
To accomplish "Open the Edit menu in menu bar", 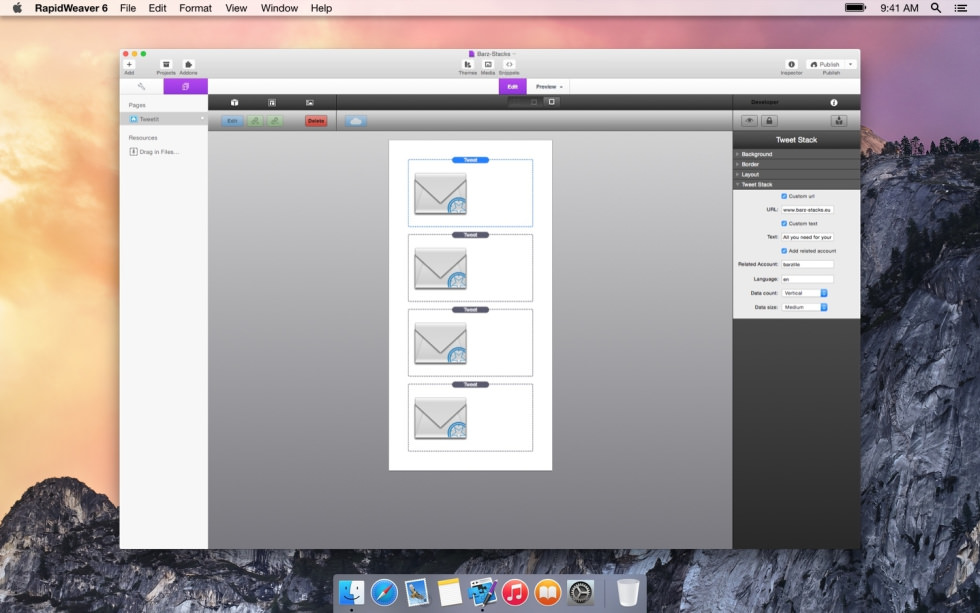I will click(158, 8).
